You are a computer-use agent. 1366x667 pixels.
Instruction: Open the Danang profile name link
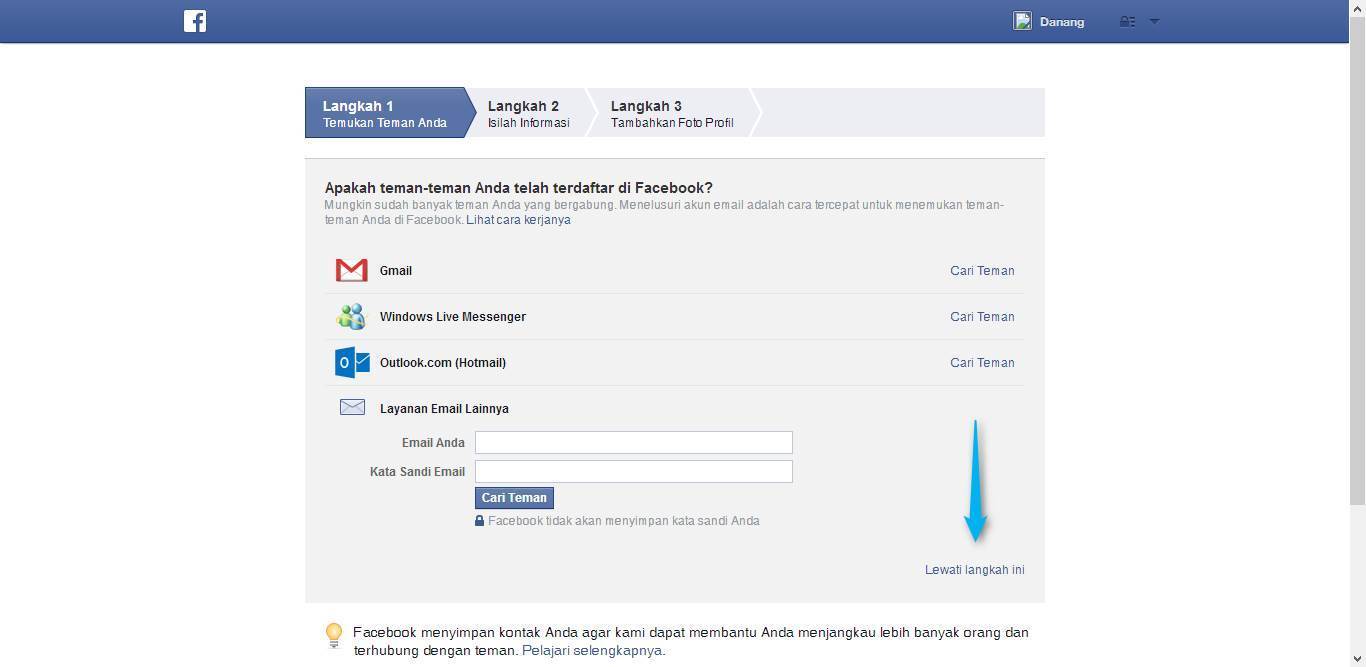(x=1062, y=22)
